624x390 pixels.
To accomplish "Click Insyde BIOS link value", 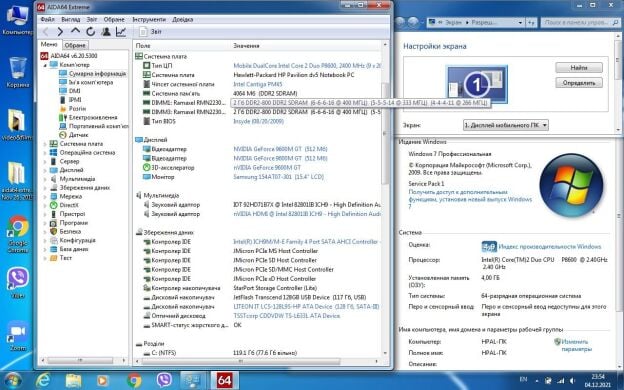I will 258,121.
